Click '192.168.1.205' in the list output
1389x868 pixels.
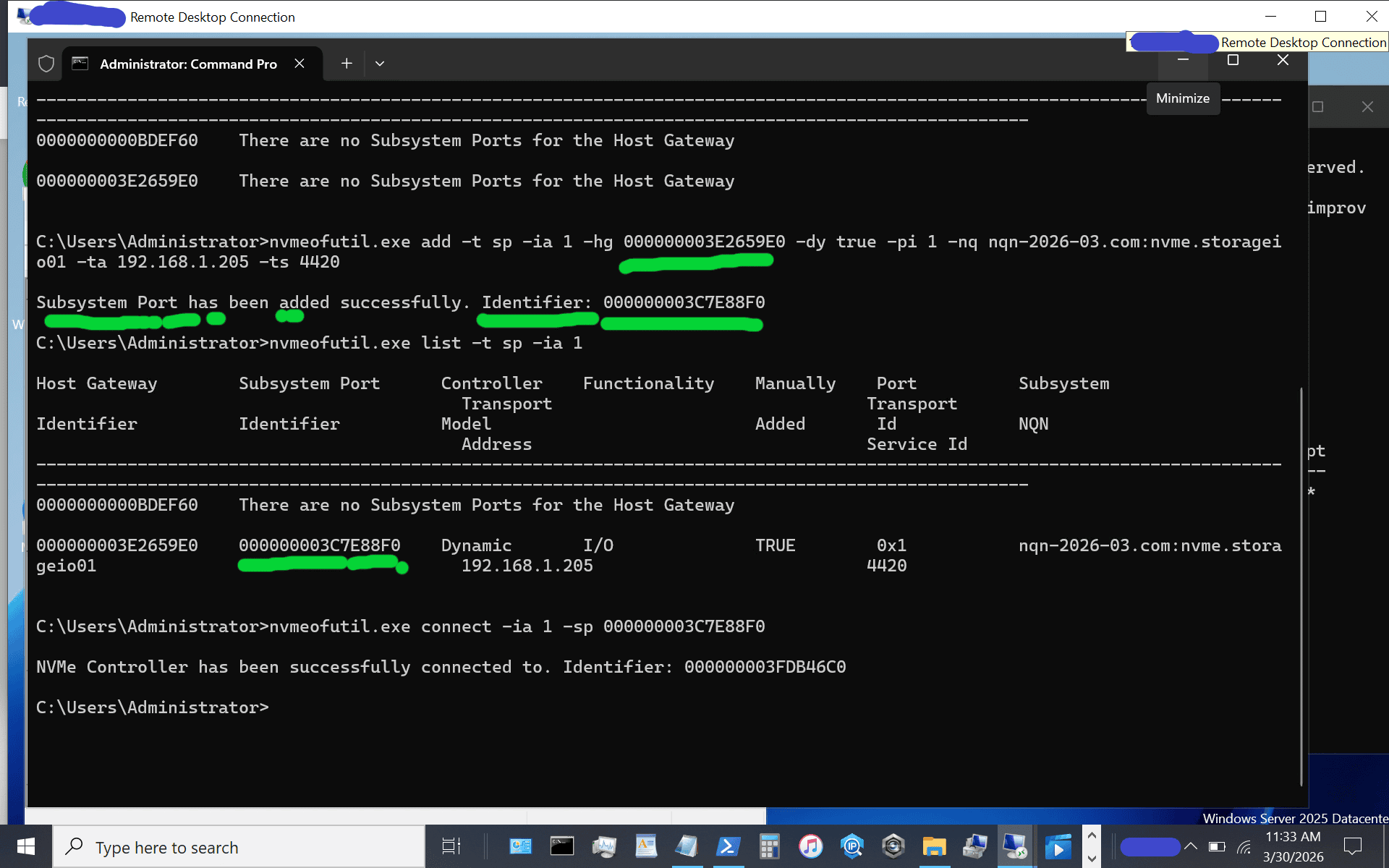pos(527,566)
